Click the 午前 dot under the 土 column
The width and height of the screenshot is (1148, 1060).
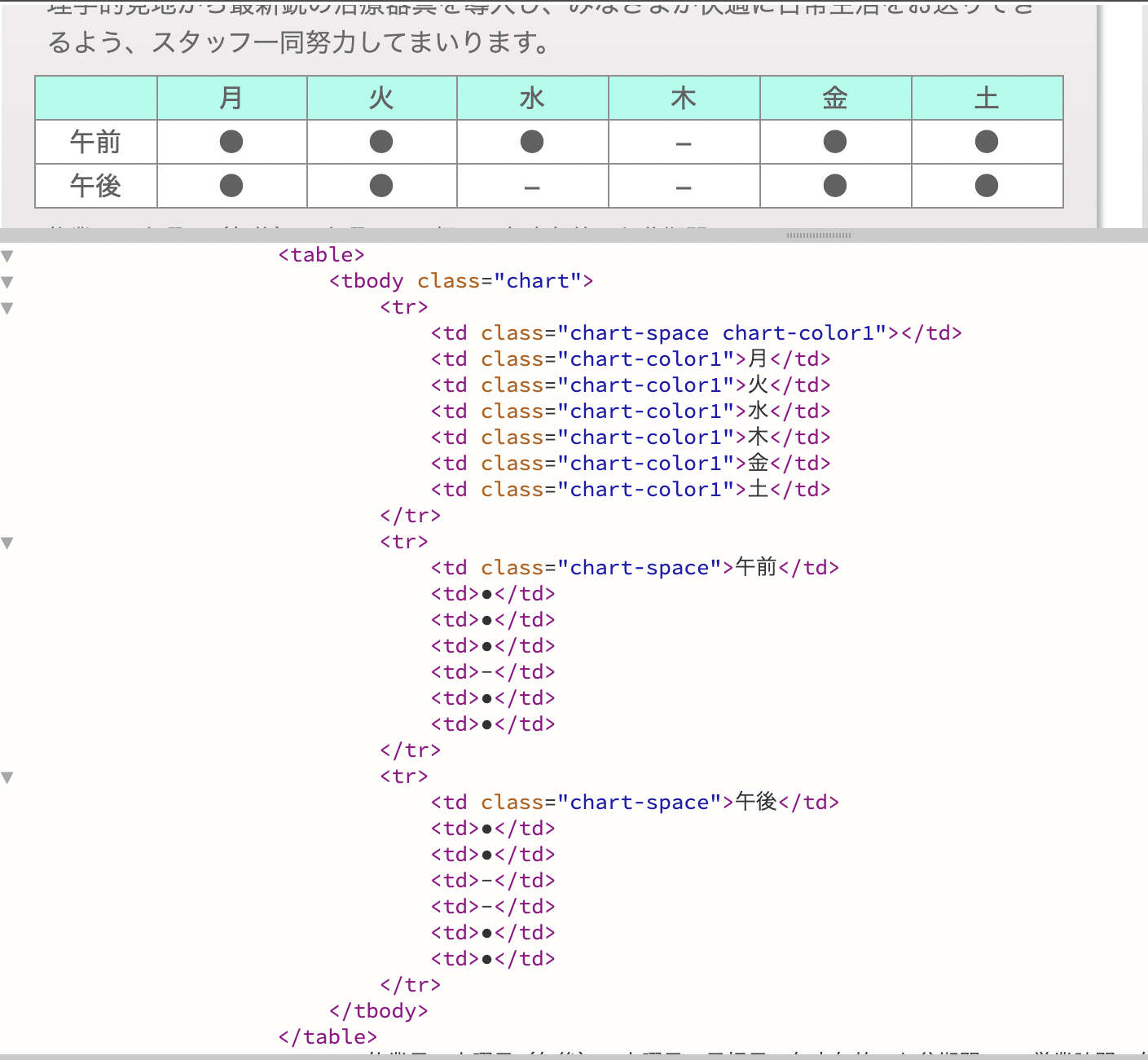(987, 142)
